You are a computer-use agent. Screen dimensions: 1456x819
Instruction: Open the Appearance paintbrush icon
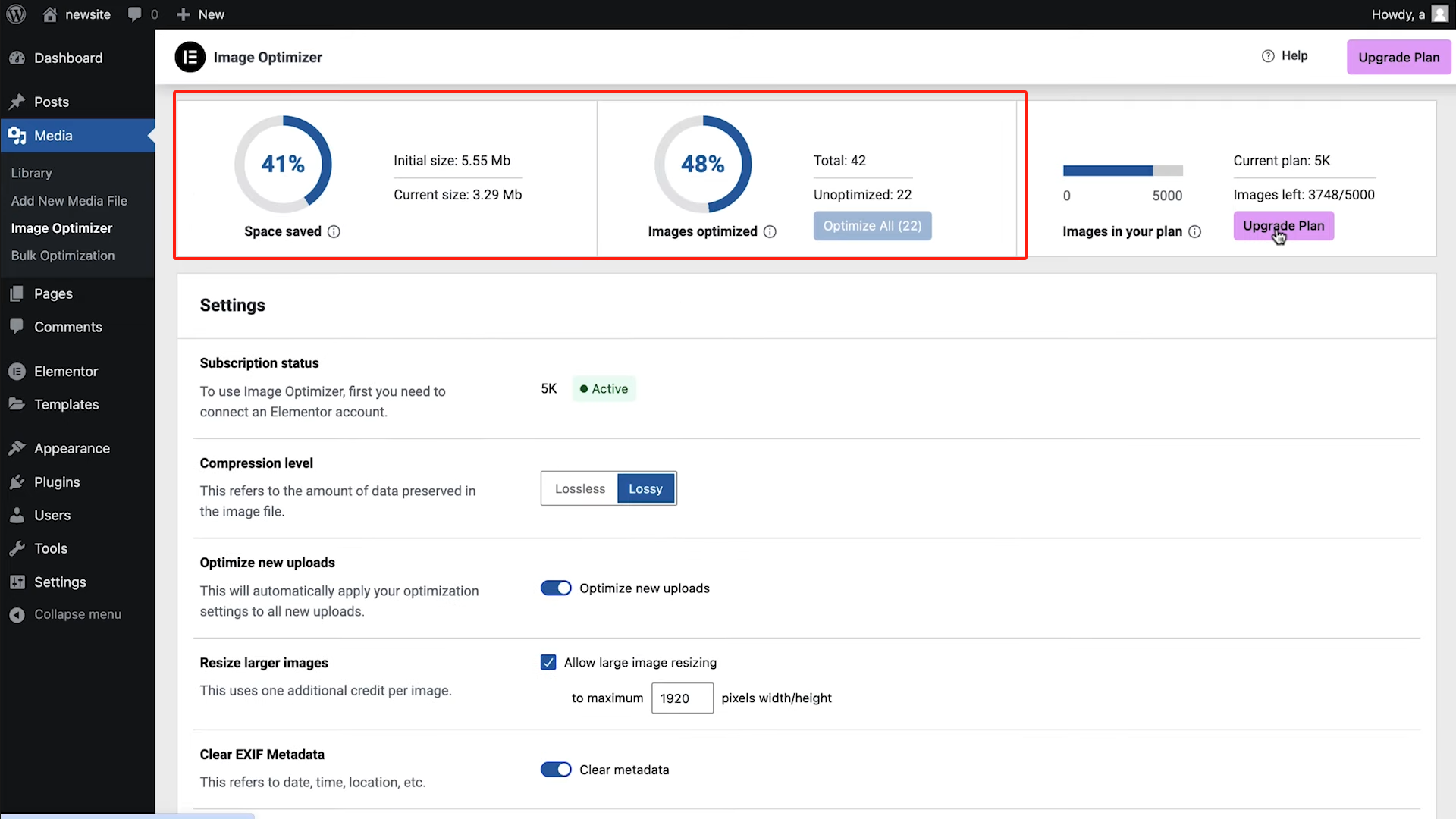tap(17, 448)
